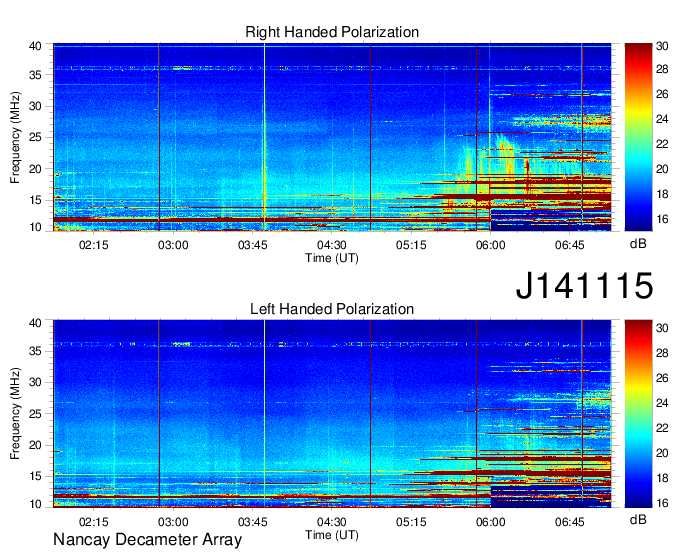Click the 06:45 tick under Right Handed plot
The image size is (680, 552).
[x=570, y=245]
